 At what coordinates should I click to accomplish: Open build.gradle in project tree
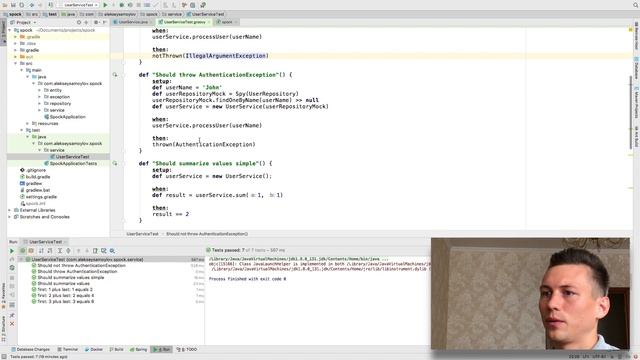35,177
